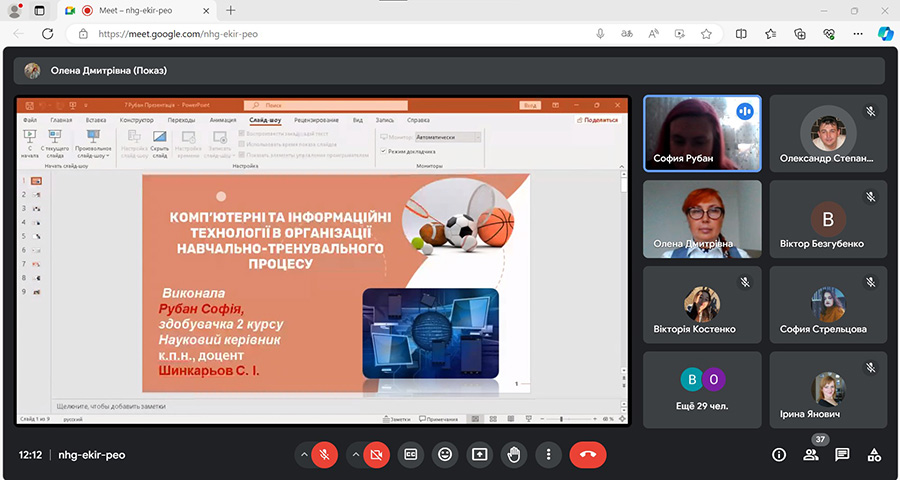The image size is (900, 480).
Task: Turn on the camera
Action: pyautogui.click(x=376, y=454)
